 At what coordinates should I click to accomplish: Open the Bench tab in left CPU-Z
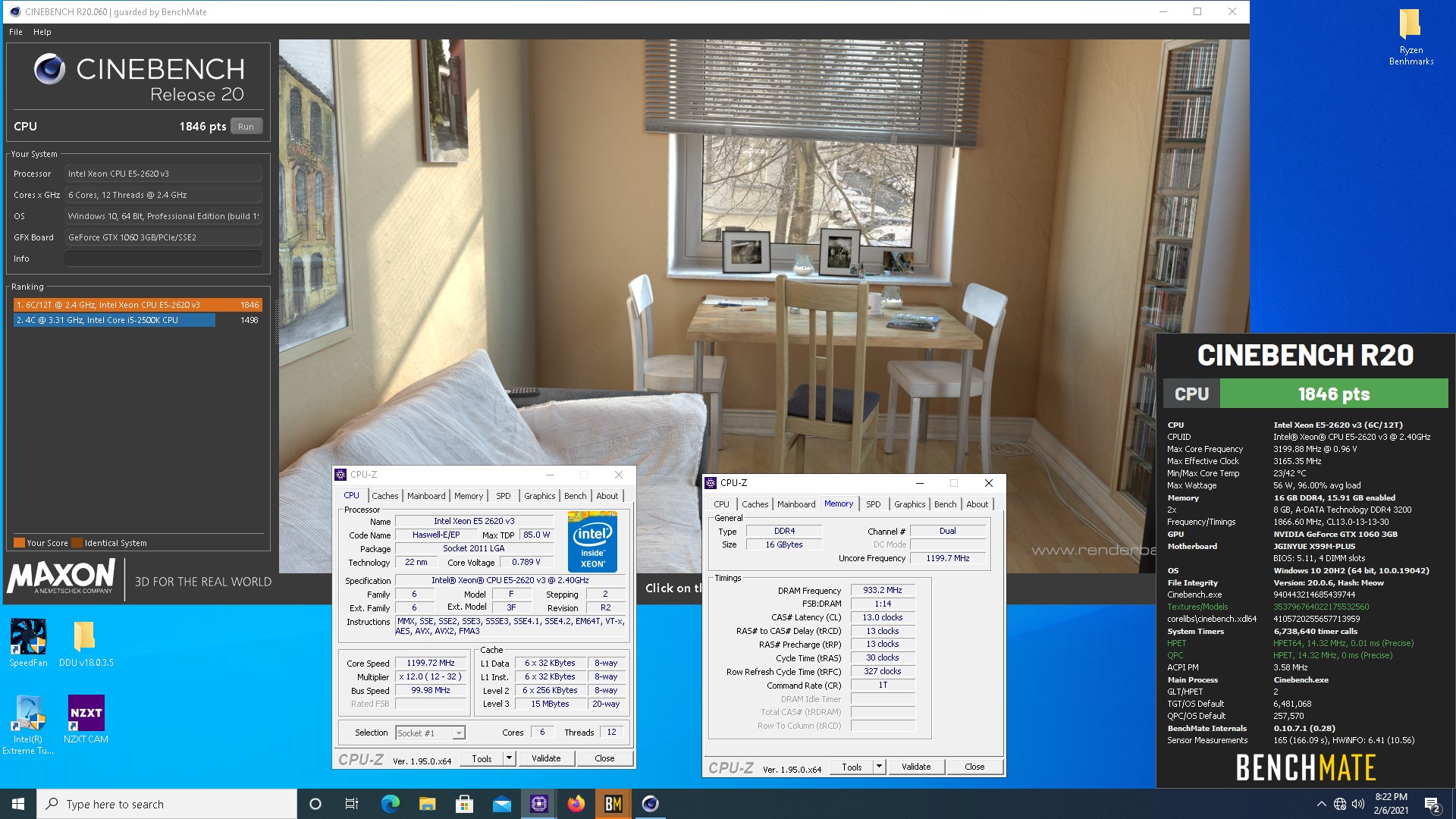576,496
